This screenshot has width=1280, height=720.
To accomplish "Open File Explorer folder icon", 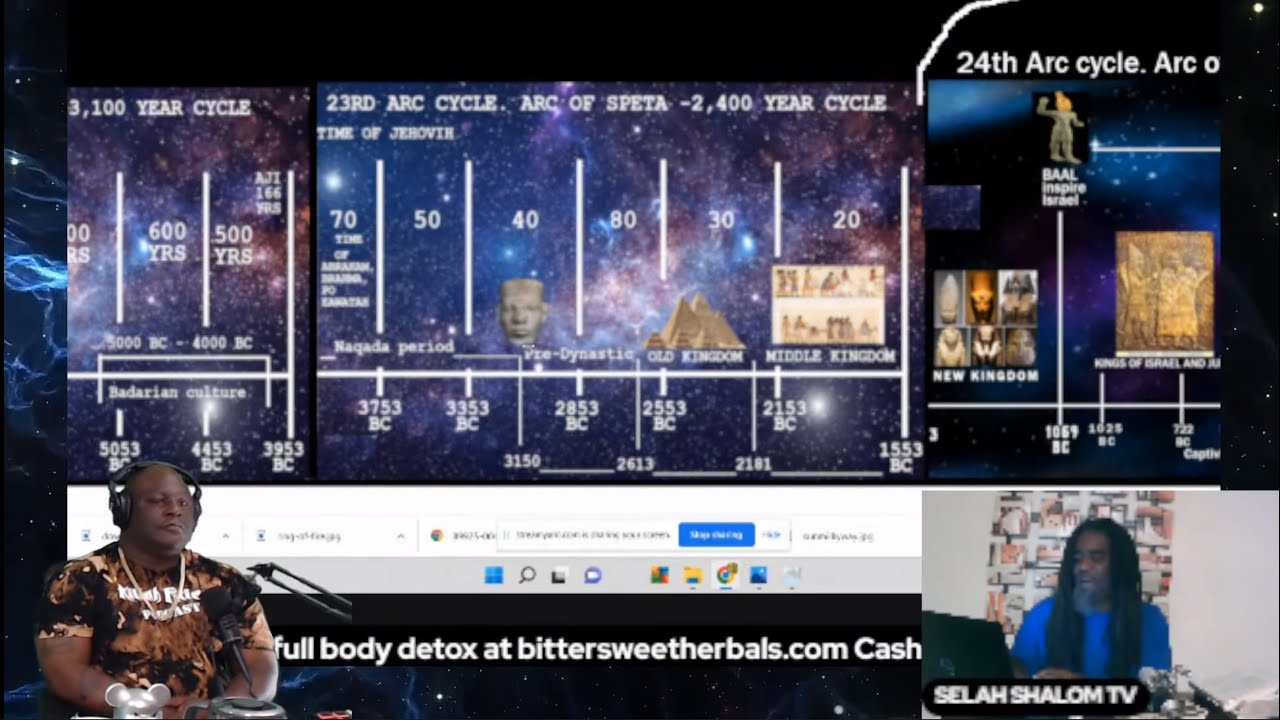I will coord(692,575).
